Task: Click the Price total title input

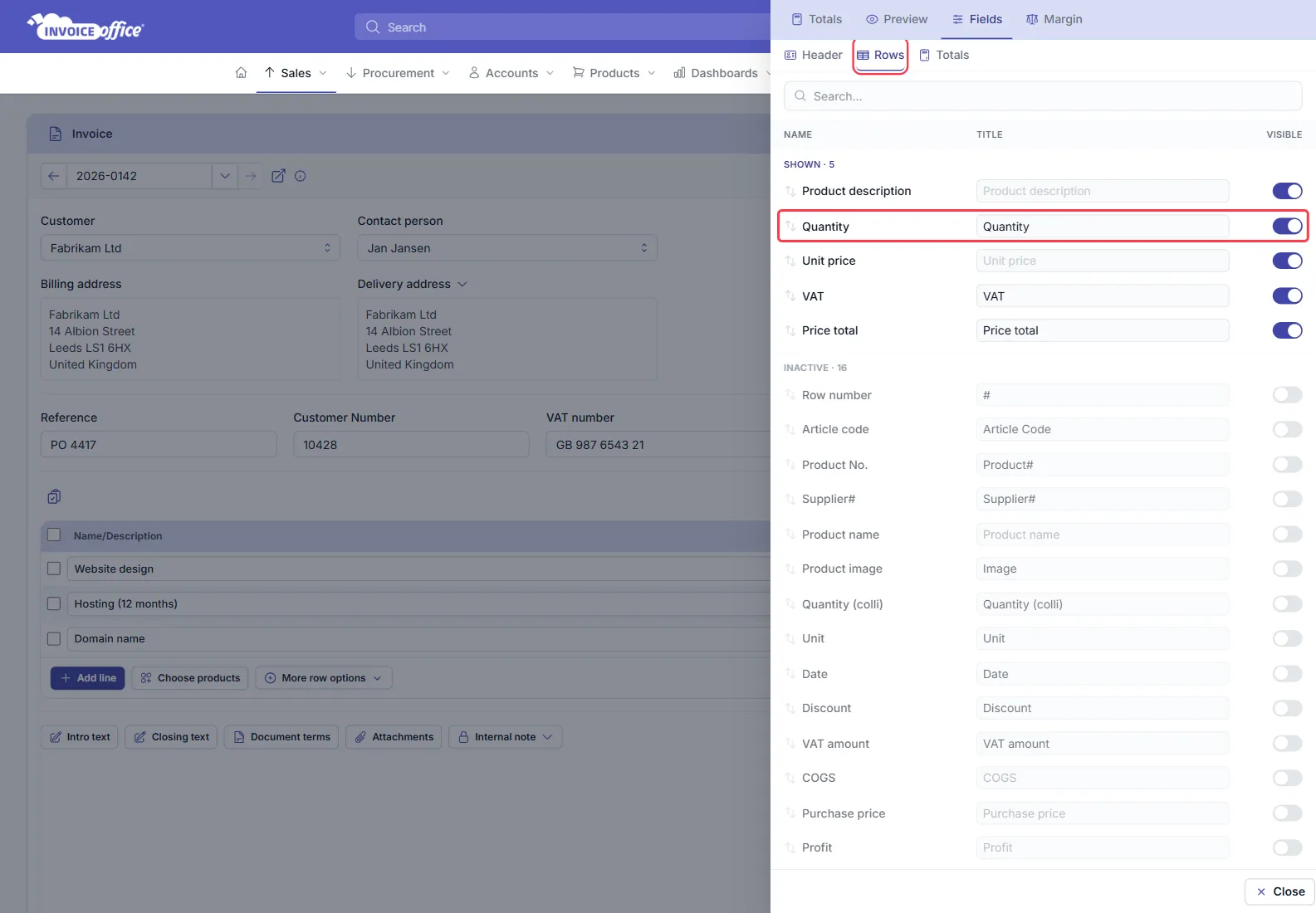Action: (x=1103, y=330)
